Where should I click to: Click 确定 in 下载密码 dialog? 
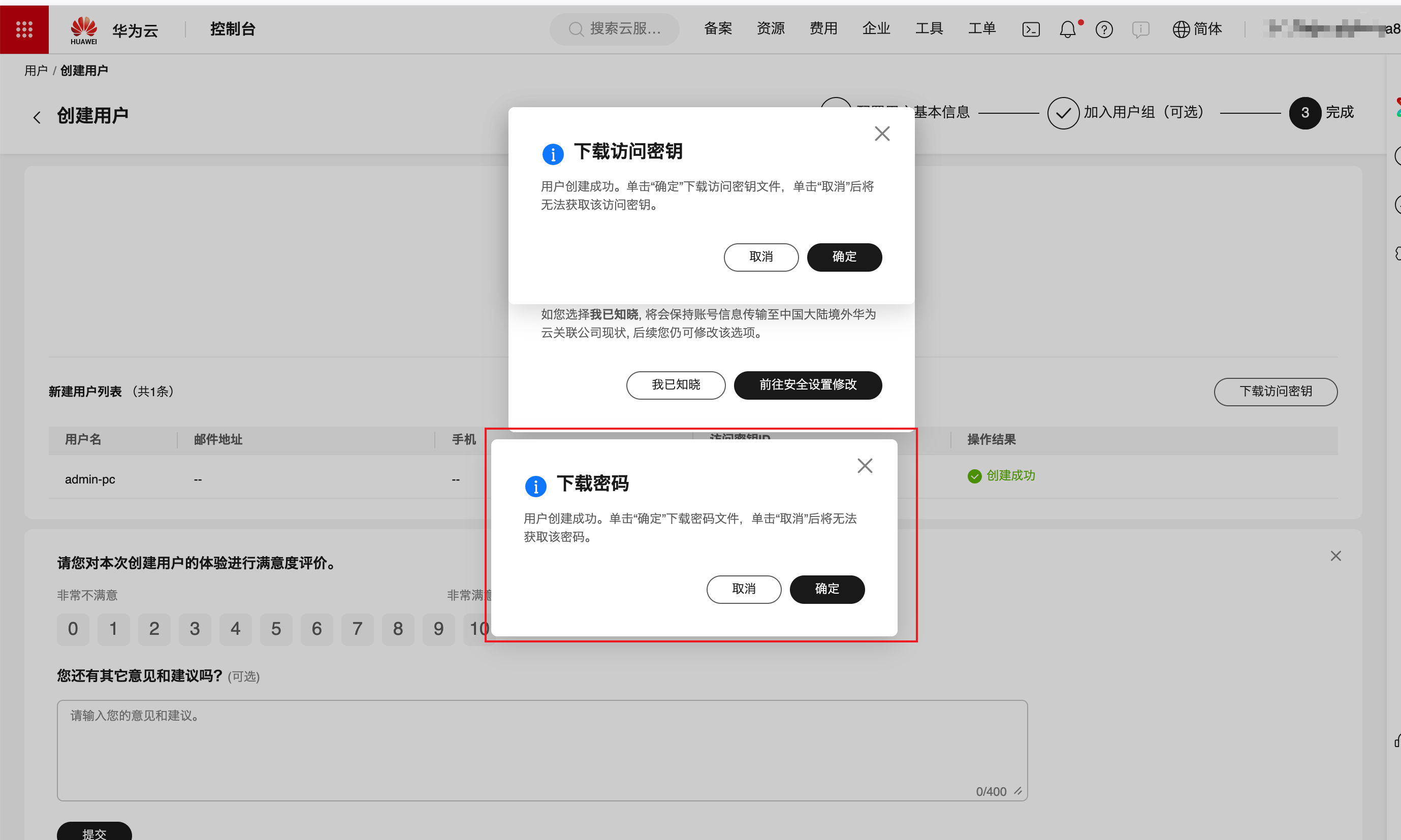pyautogui.click(x=826, y=589)
